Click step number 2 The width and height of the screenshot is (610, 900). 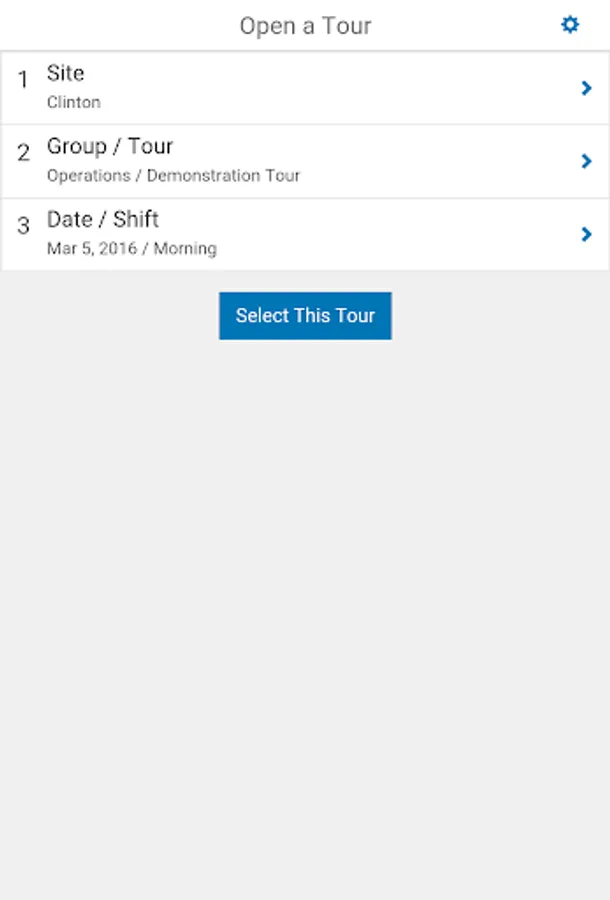click(23, 153)
